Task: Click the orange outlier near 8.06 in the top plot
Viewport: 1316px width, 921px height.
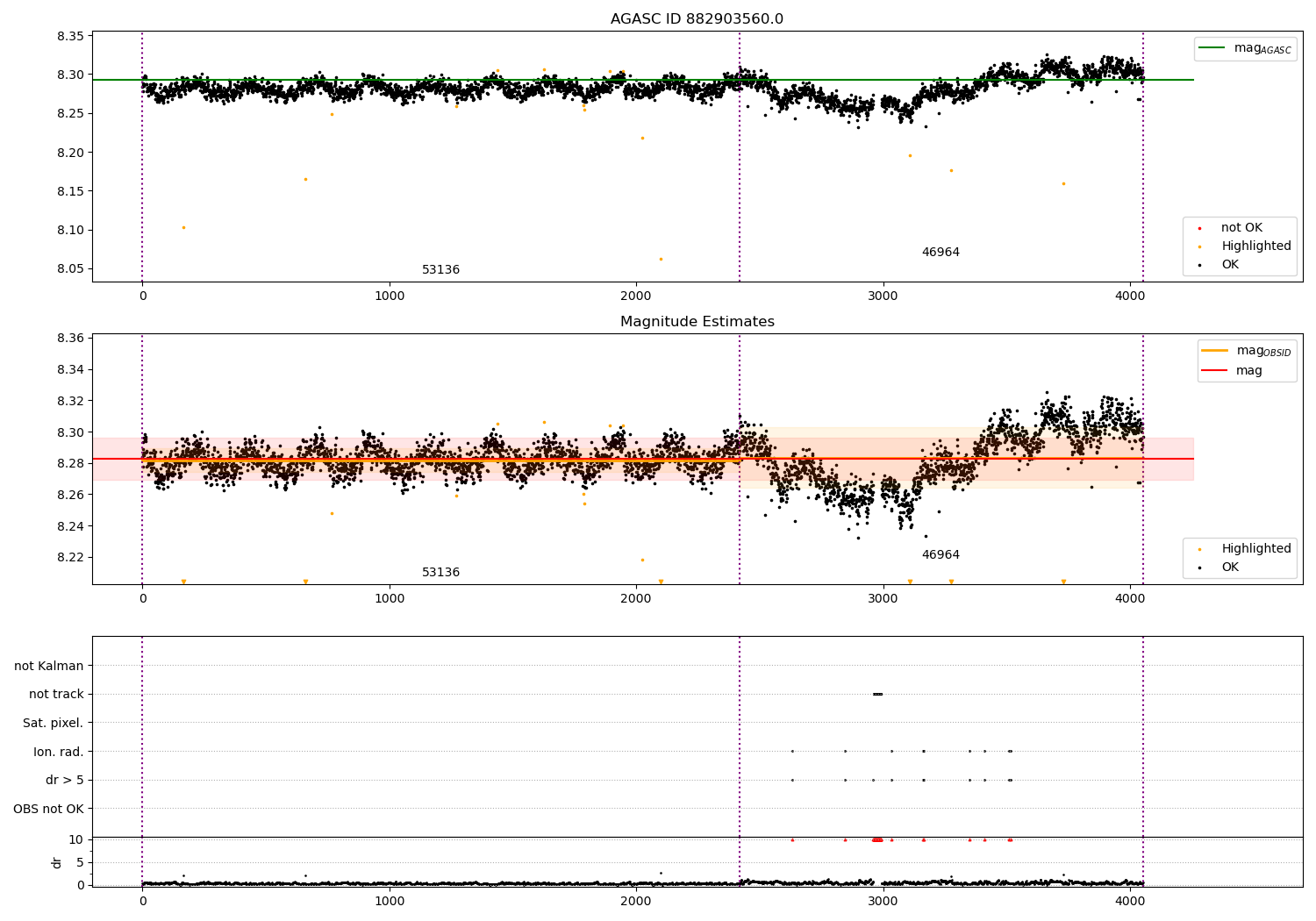Action: coord(661,259)
